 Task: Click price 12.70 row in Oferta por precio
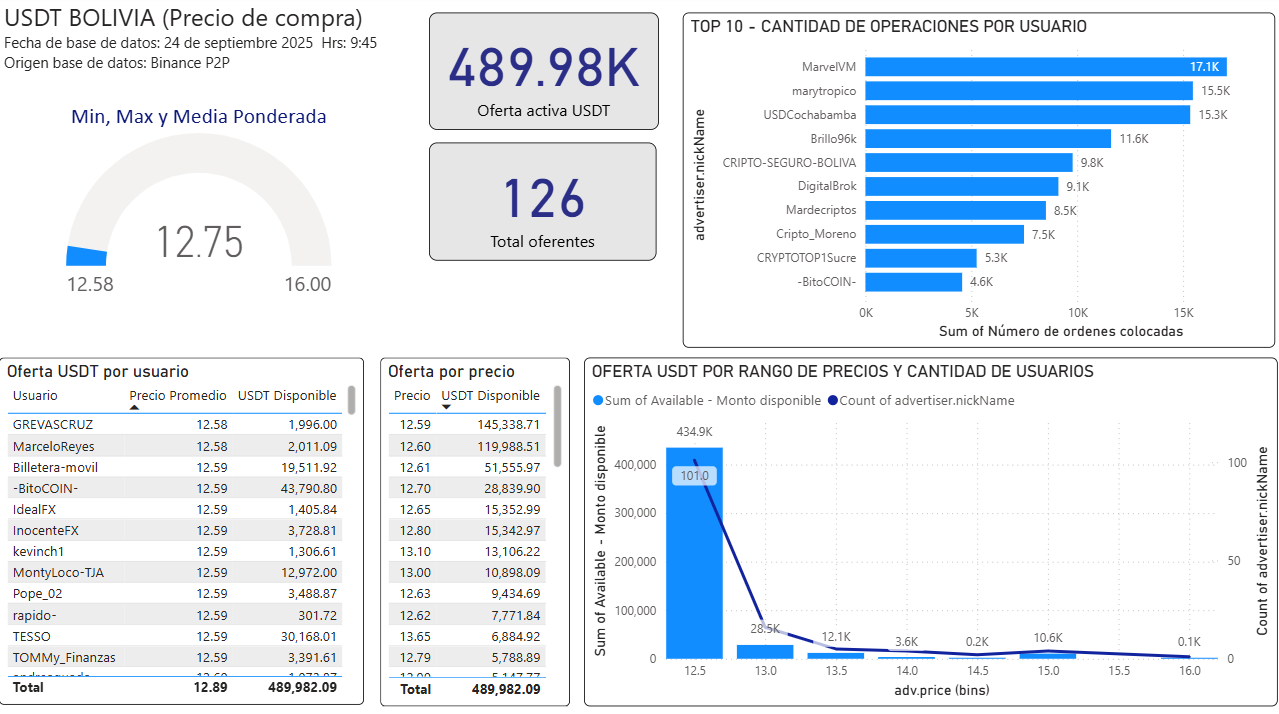click(467, 488)
